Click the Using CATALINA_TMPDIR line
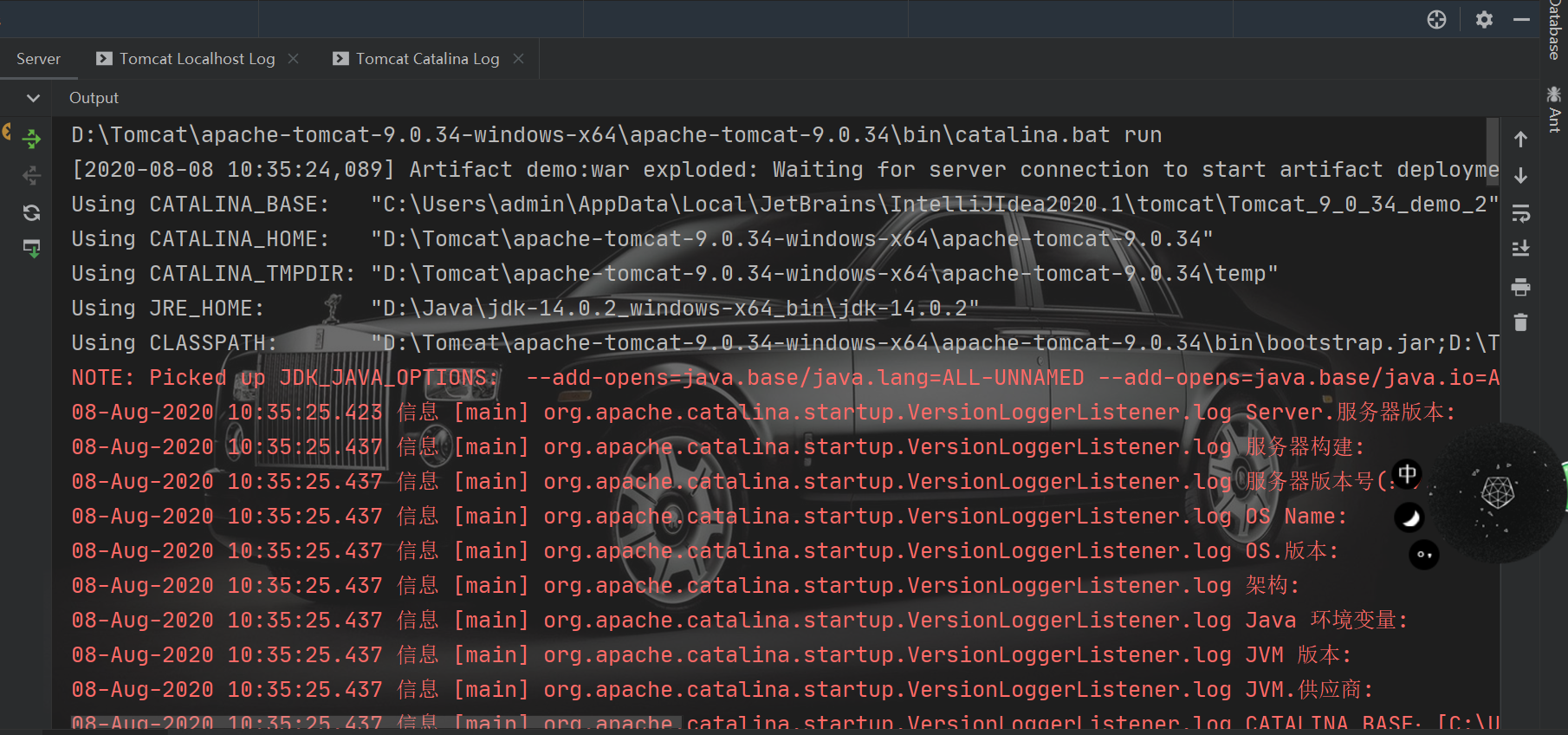1568x735 pixels. [x=675, y=274]
